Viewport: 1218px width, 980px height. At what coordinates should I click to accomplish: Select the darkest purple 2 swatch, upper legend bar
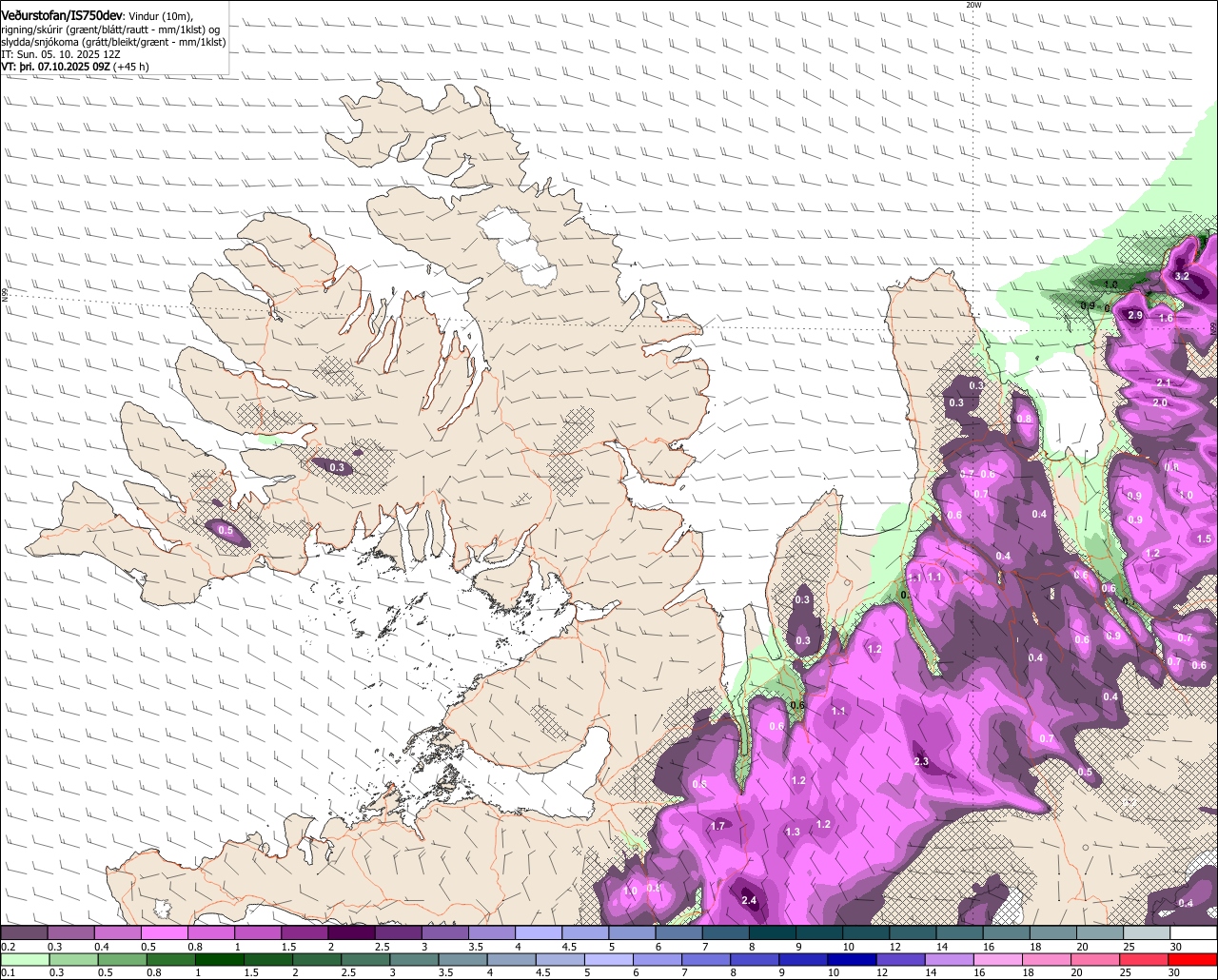351,932
